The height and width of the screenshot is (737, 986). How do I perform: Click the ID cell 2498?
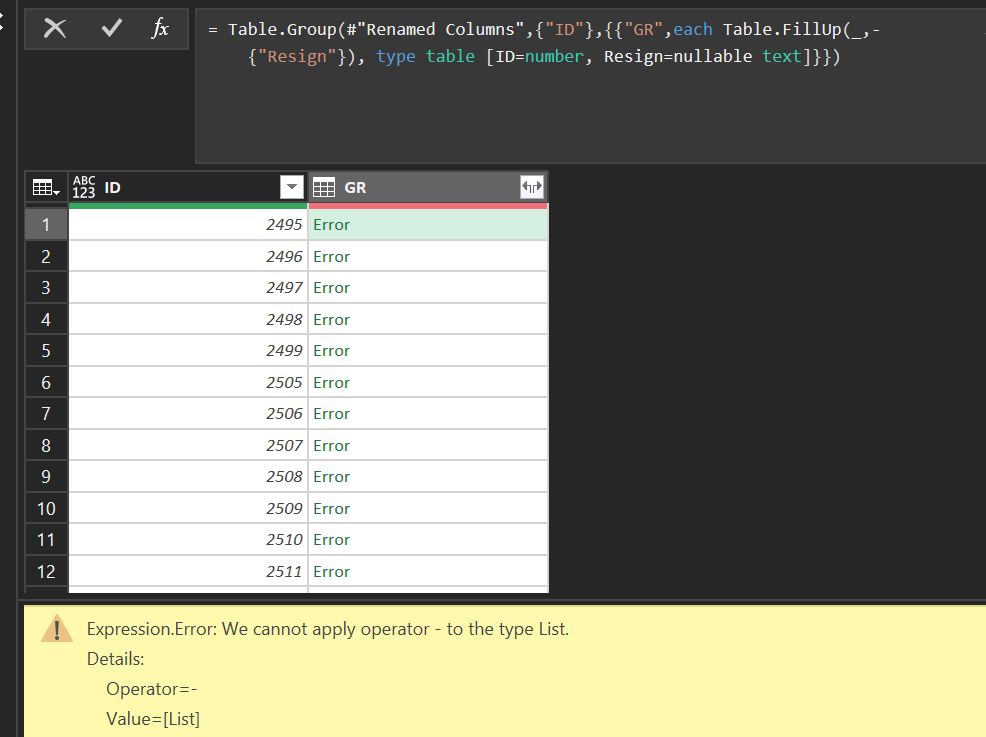point(188,319)
